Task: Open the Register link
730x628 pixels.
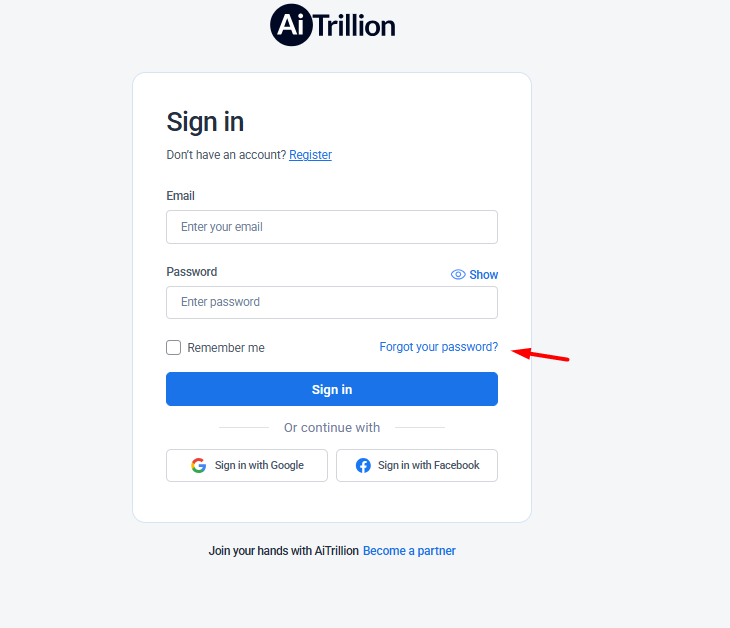Action: tap(311, 155)
